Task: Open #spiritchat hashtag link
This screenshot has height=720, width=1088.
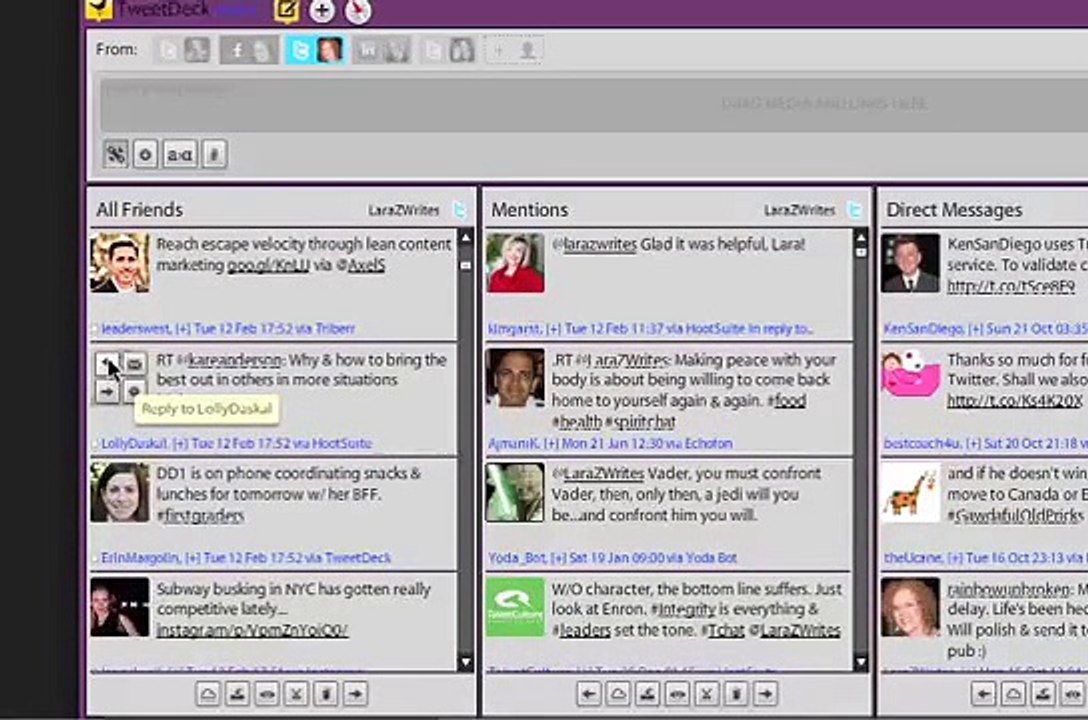Action: pyautogui.click(x=640, y=422)
